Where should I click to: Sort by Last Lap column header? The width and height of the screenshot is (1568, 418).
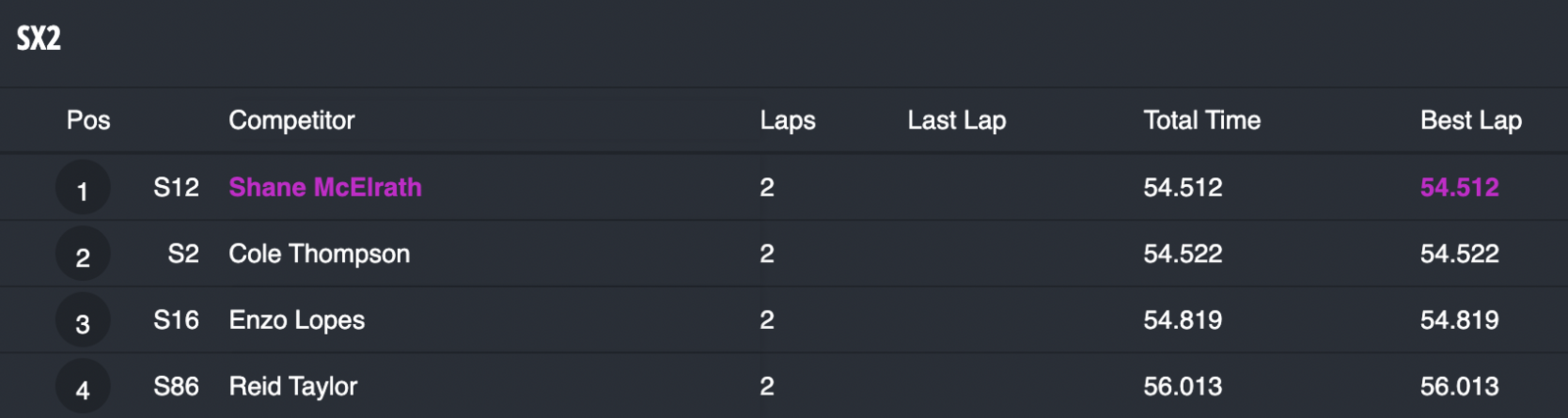[956, 120]
